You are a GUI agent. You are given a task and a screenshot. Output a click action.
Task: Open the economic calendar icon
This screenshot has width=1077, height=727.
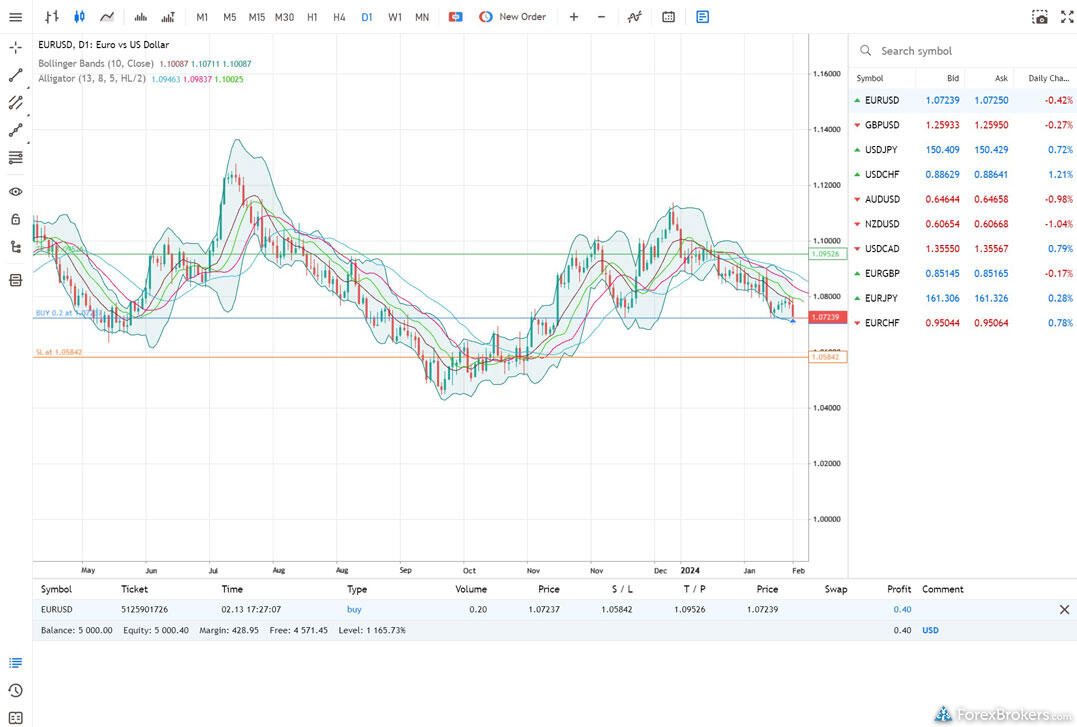tap(668, 17)
